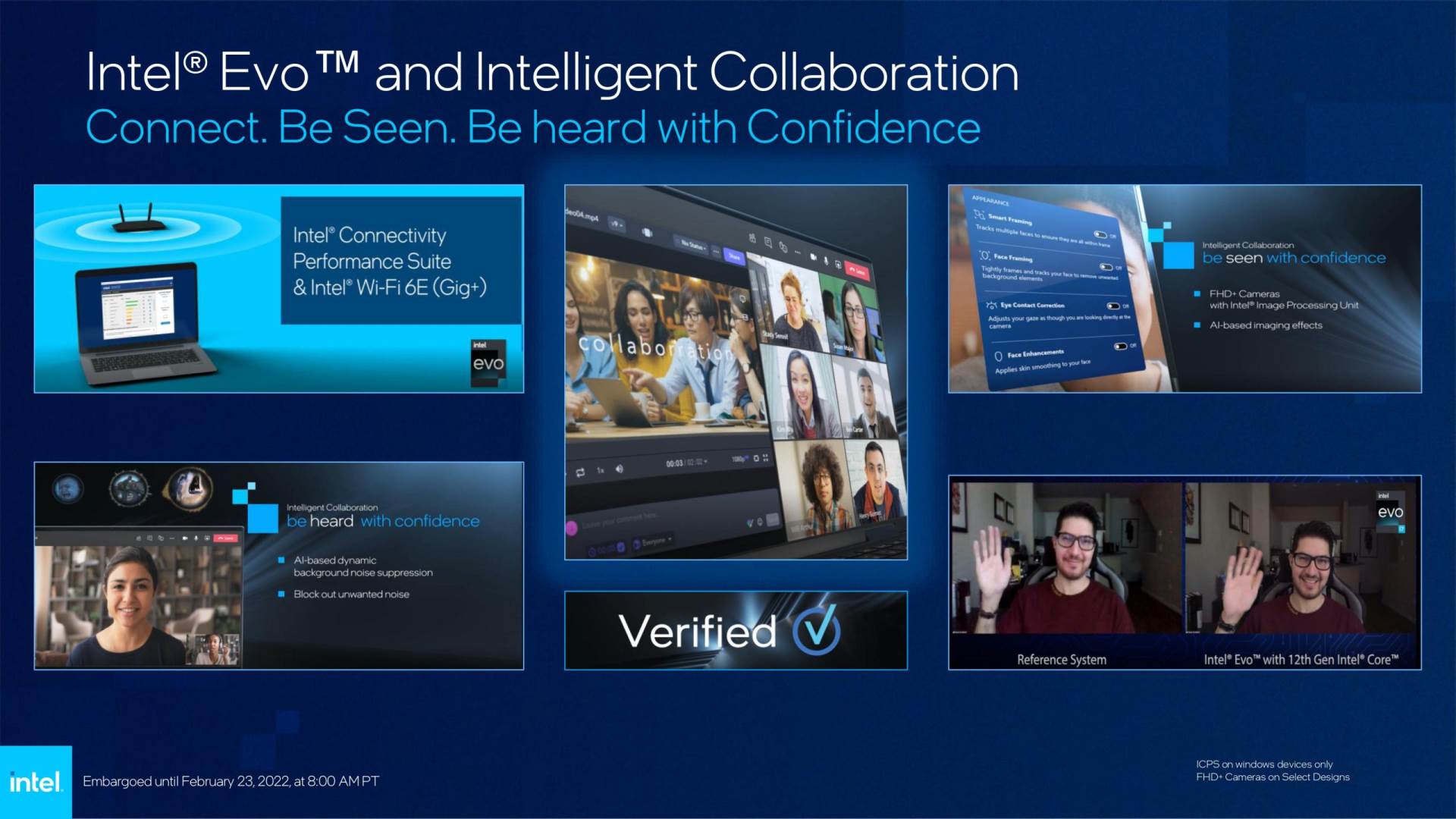Screen dimensions: 1456x819
Task: Turn on Eye Contact Correction
Action: (x=1113, y=306)
